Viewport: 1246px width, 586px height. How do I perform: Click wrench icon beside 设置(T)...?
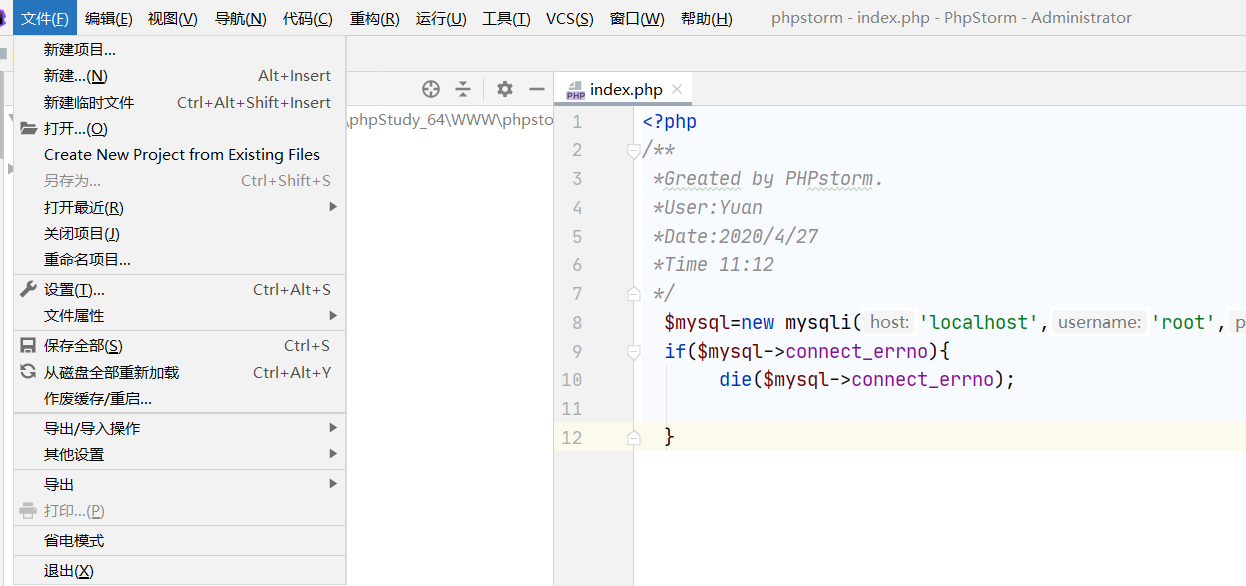[x=28, y=289]
